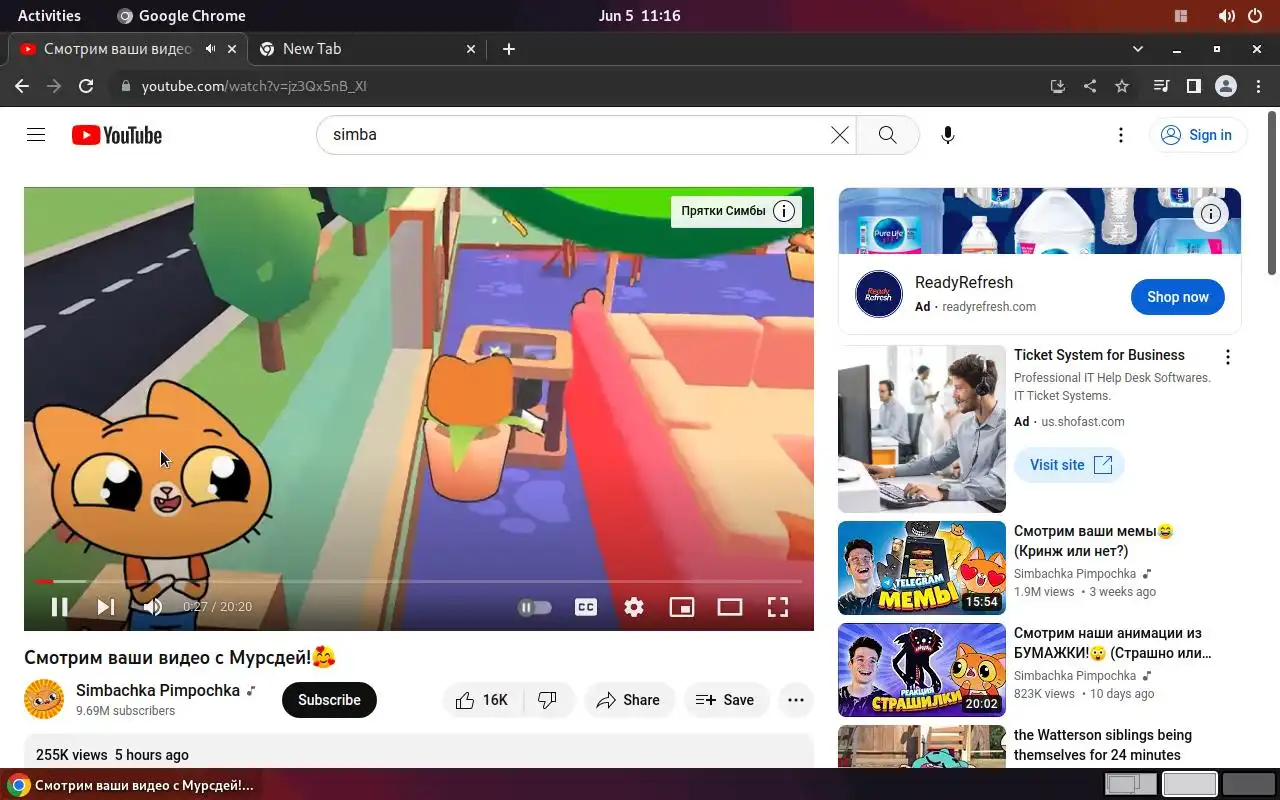Viewport: 1280px width, 800px height.
Task: Share this page from address bar
Action: click(1090, 87)
